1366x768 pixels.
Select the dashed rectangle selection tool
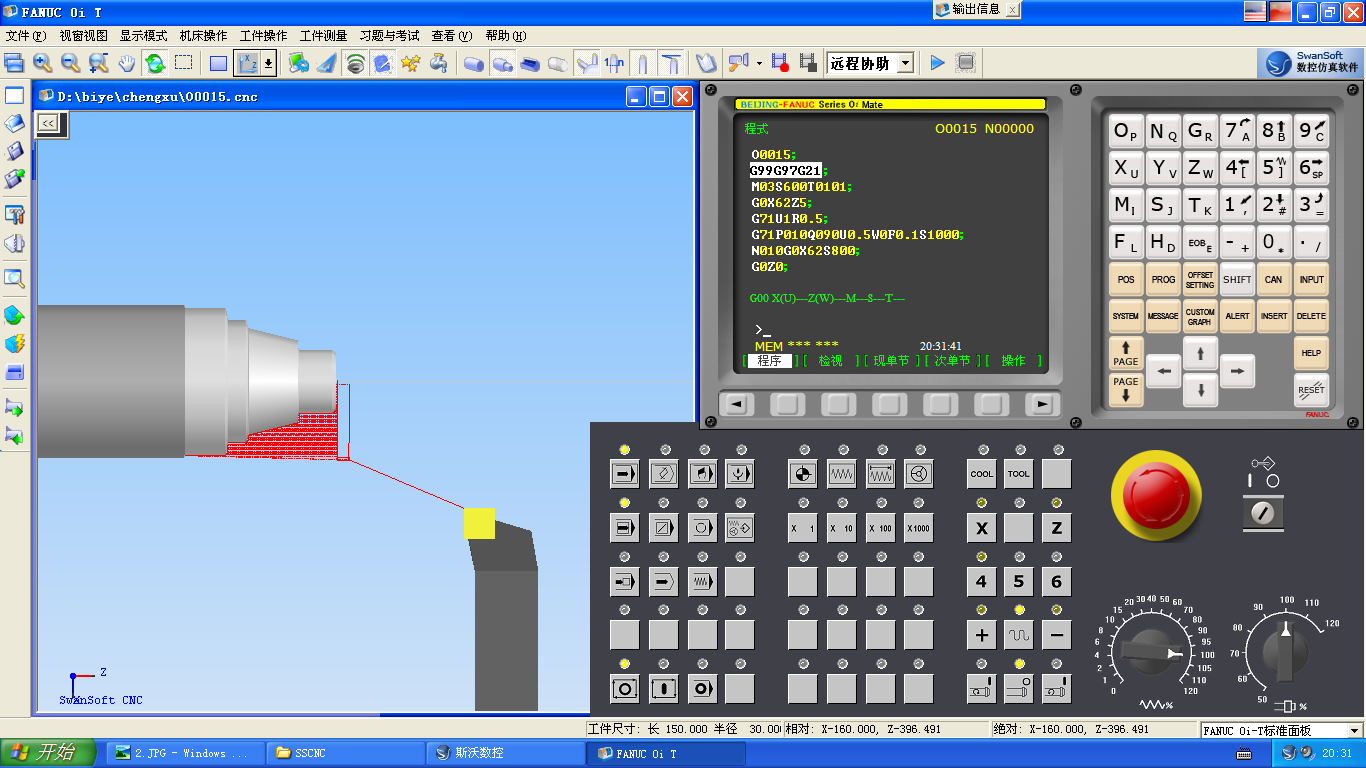click(183, 63)
